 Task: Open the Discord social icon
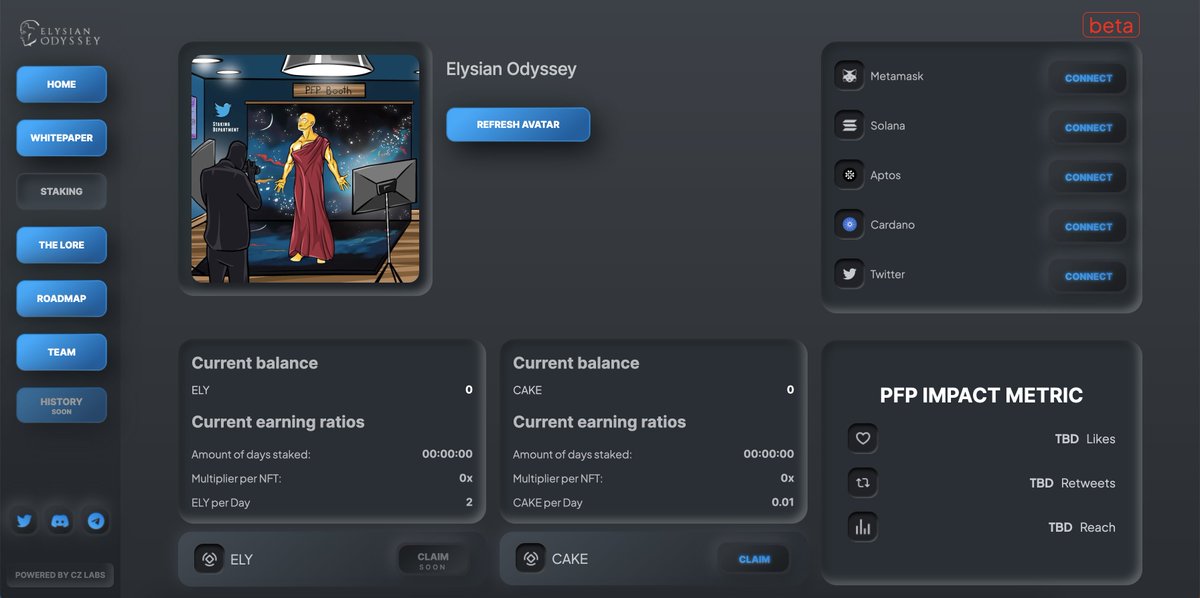click(x=61, y=521)
